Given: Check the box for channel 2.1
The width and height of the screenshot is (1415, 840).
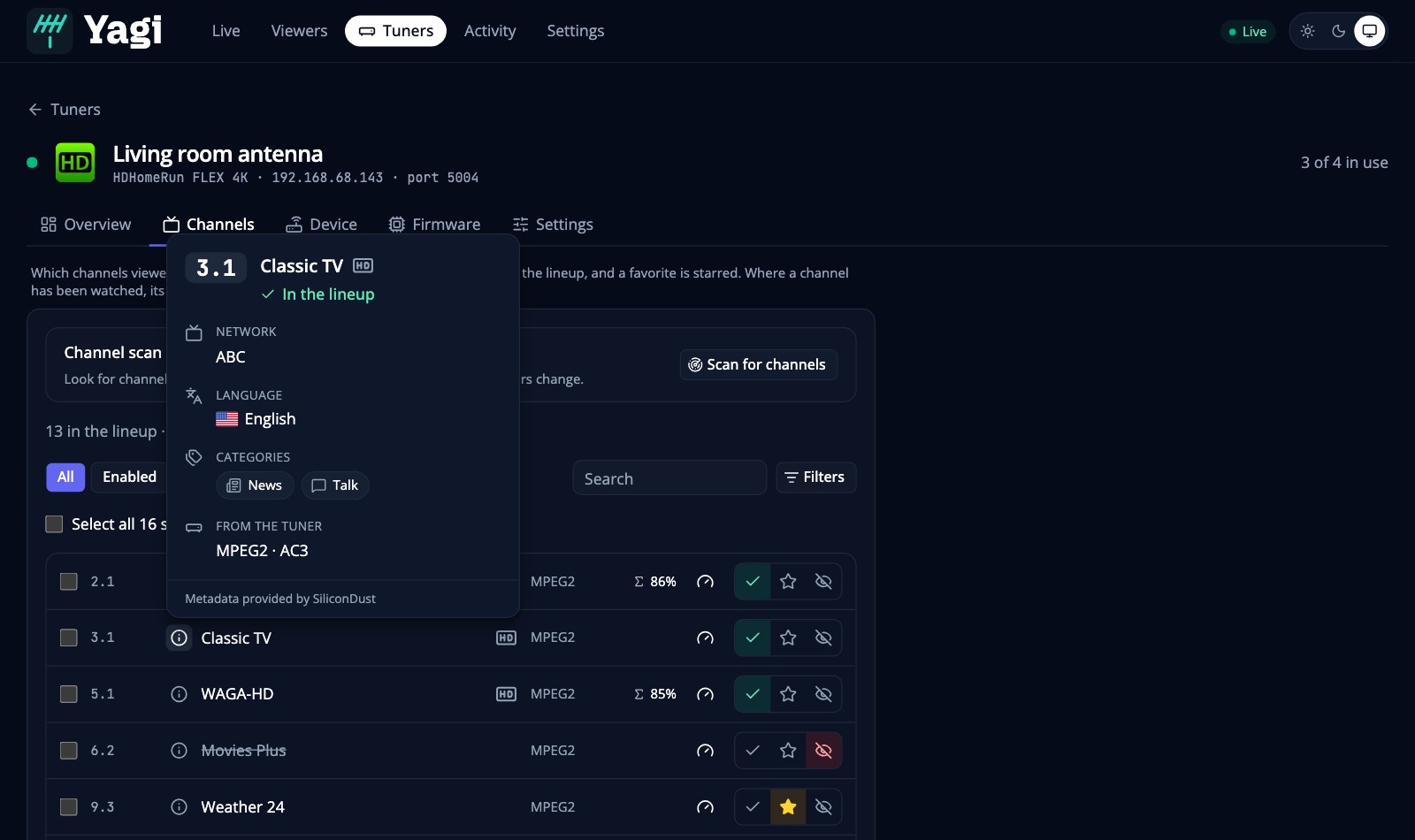Looking at the screenshot, I should [x=69, y=582].
